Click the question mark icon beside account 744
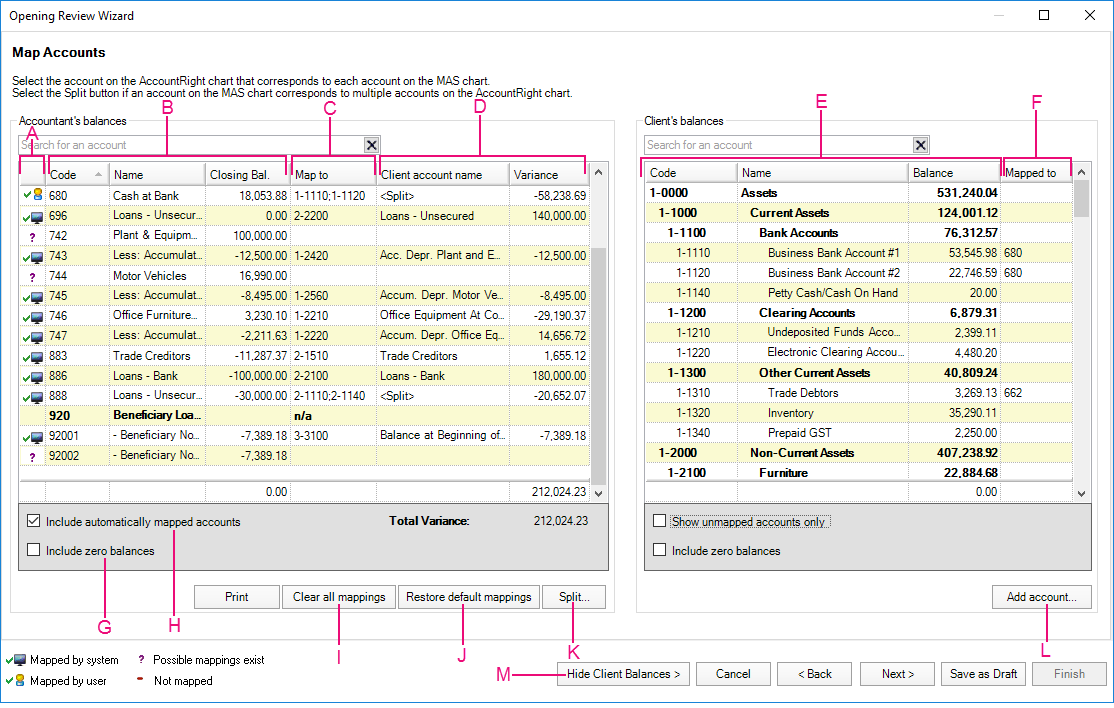This screenshot has height=708, width=1114. (x=32, y=276)
